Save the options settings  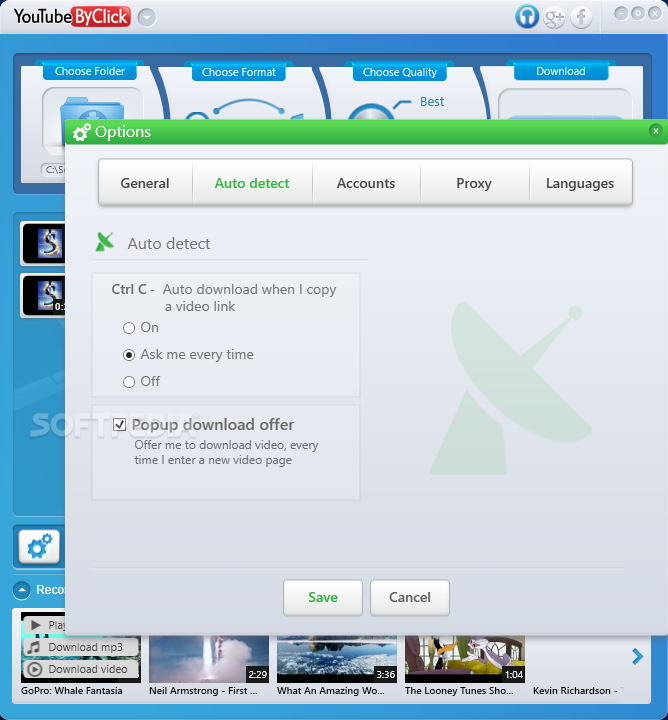[x=323, y=597]
